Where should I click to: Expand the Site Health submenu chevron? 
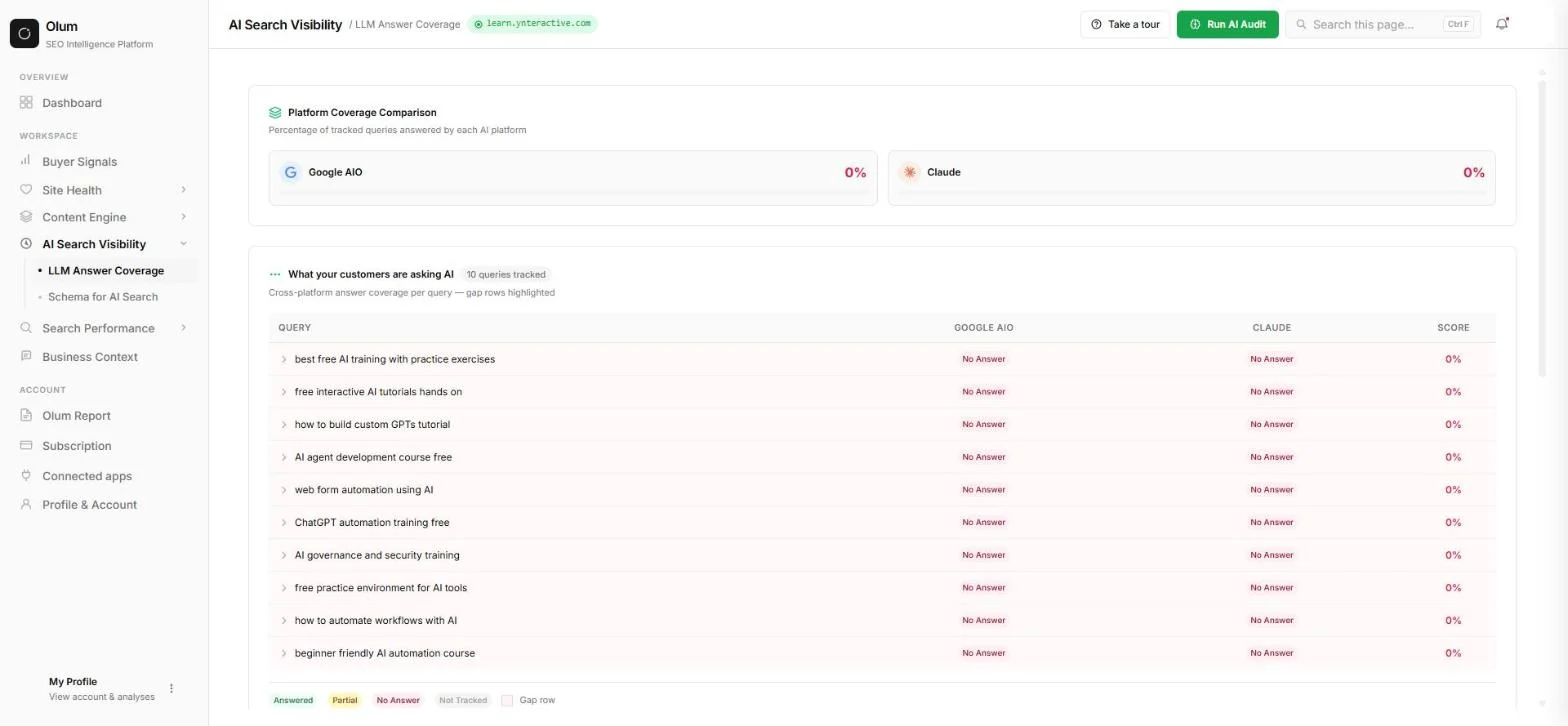(183, 190)
